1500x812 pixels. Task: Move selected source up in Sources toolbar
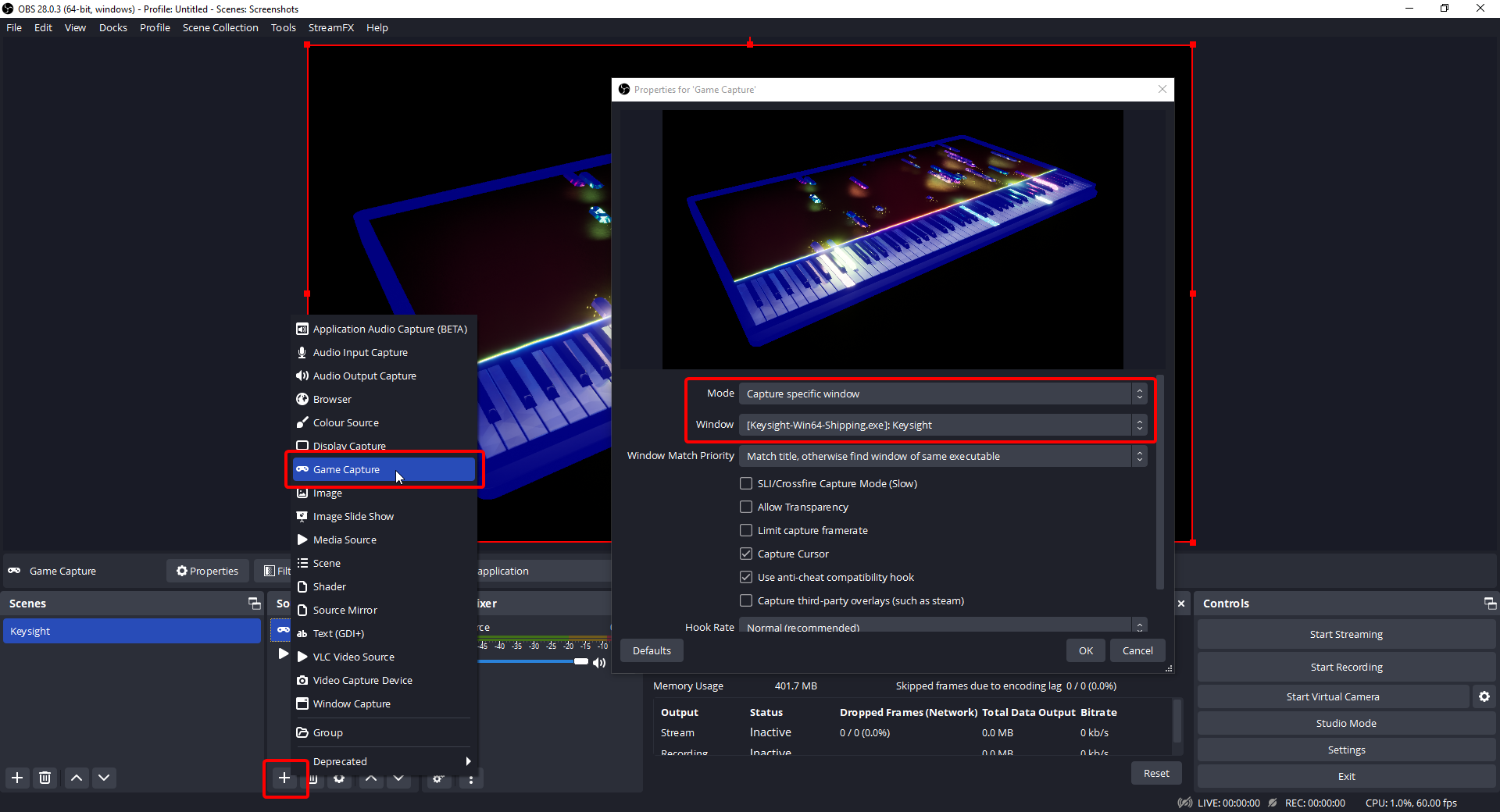click(x=371, y=778)
